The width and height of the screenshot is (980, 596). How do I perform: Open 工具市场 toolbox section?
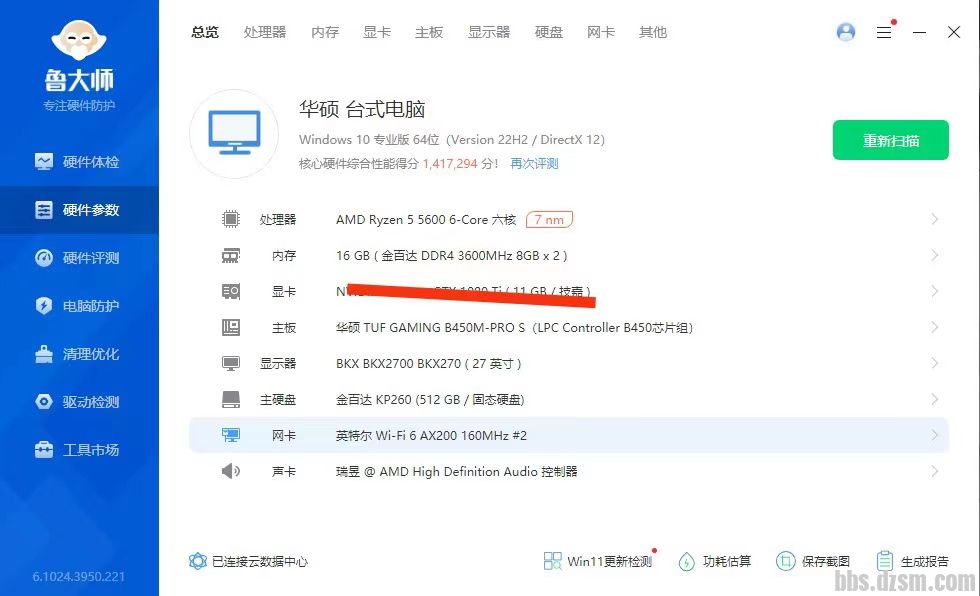click(x=80, y=450)
